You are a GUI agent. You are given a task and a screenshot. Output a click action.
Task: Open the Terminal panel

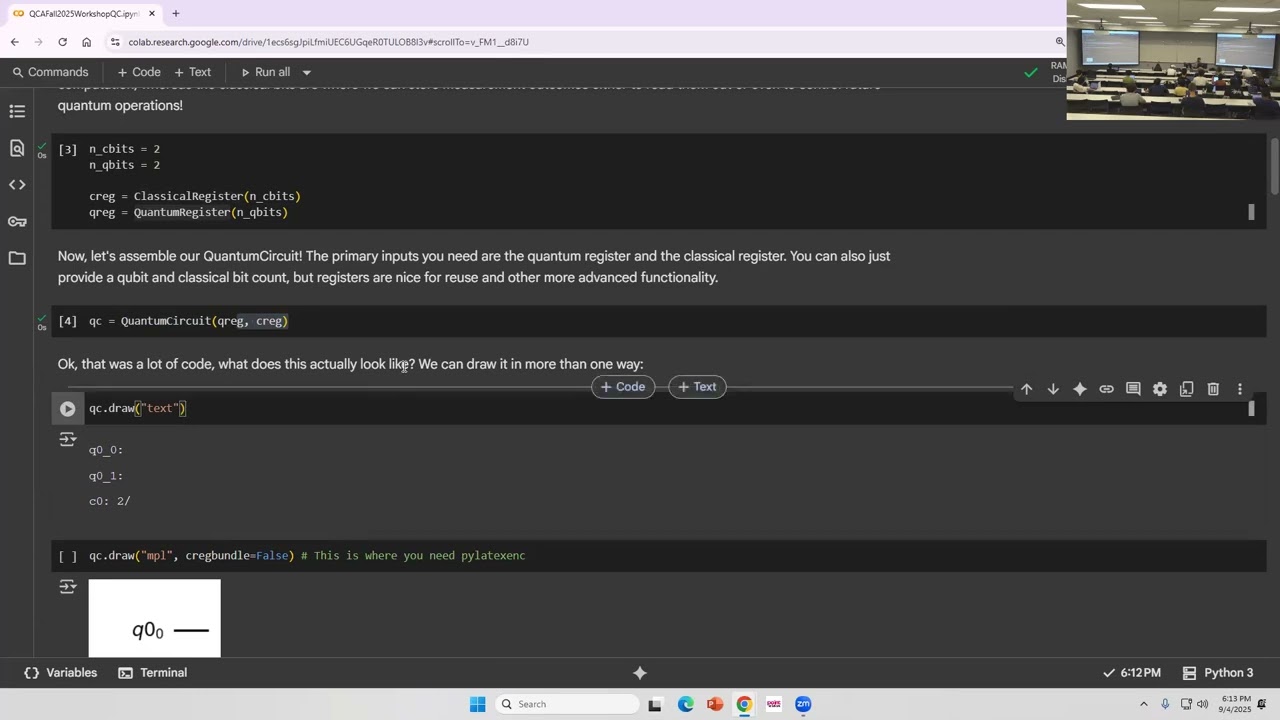[153, 673]
